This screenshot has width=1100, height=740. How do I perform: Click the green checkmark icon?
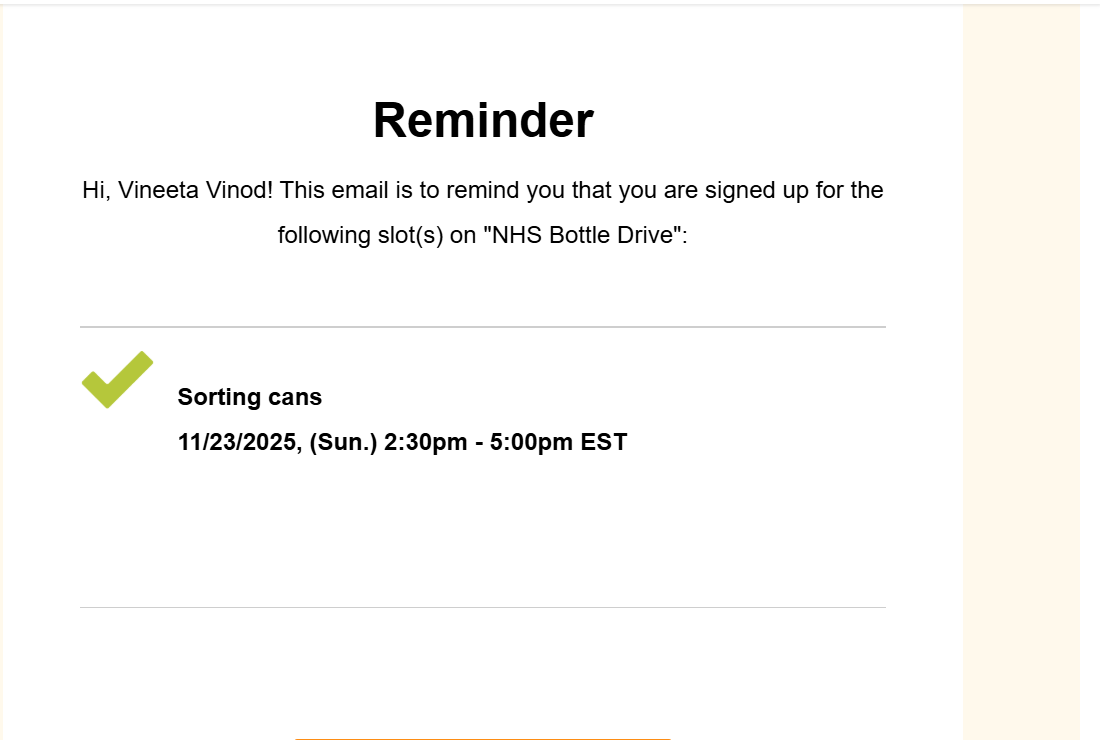click(116, 380)
